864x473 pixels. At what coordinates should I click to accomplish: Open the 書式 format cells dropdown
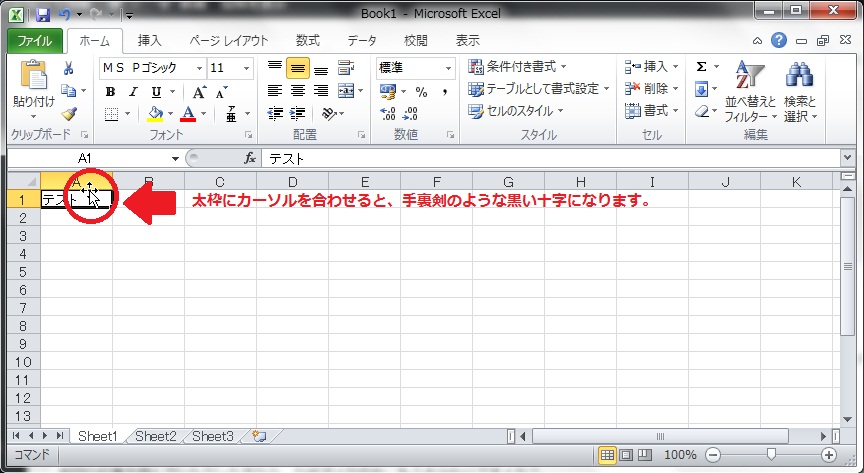pyautogui.click(x=651, y=111)
